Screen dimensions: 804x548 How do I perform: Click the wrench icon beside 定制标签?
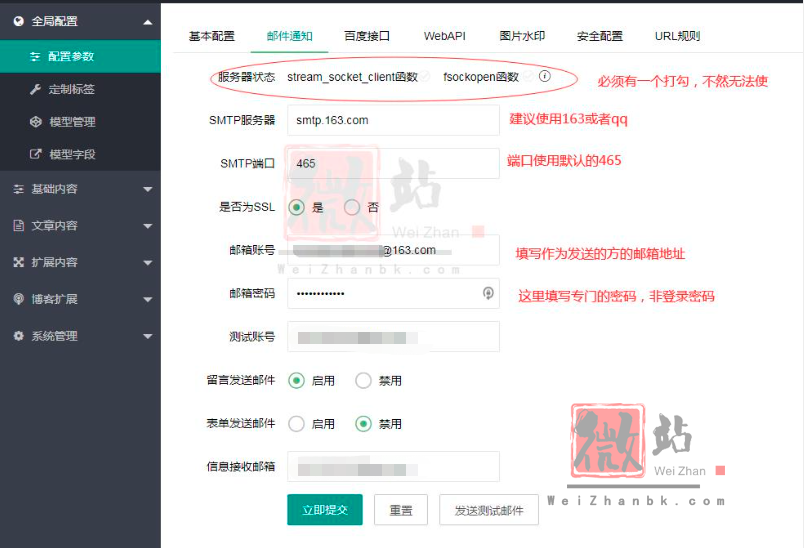[x=35, y=89]
